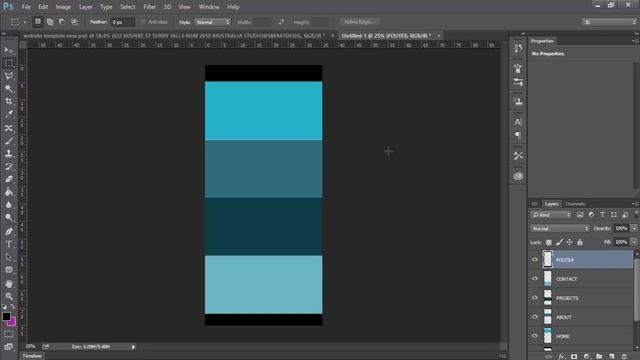Switch to the Channels tab
Screen dimensions: 640x360
click(x=575, y=204)
